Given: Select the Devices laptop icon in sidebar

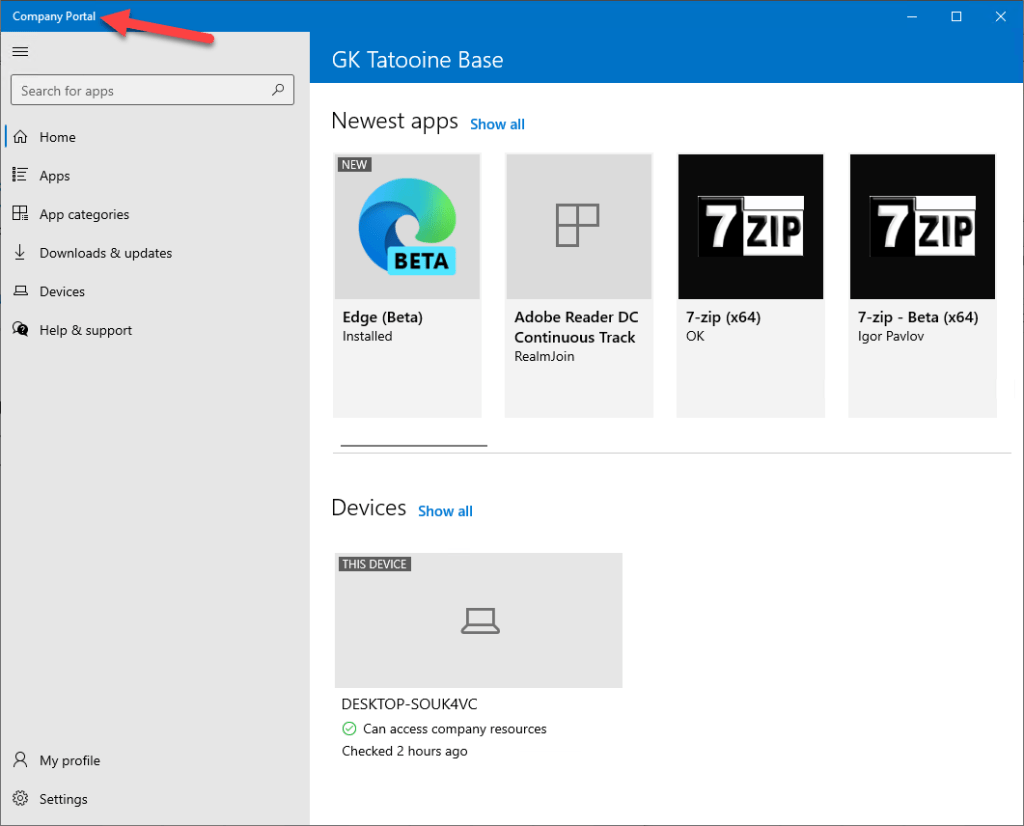Looking at the screenshot, I should [x=20, y=292].
